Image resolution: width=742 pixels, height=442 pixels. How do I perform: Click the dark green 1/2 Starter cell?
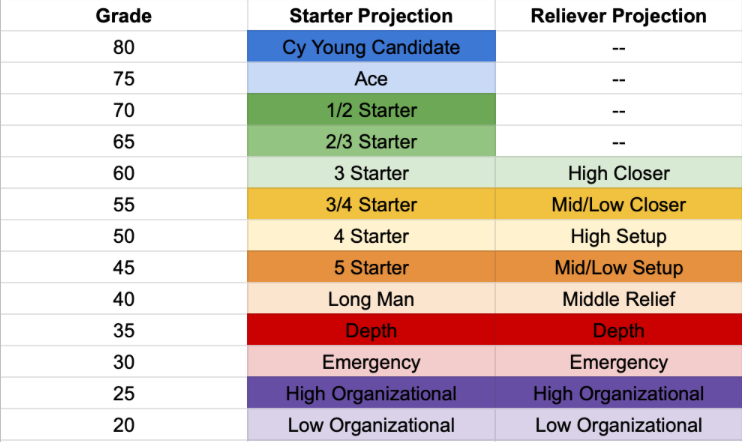coord(371,110)
